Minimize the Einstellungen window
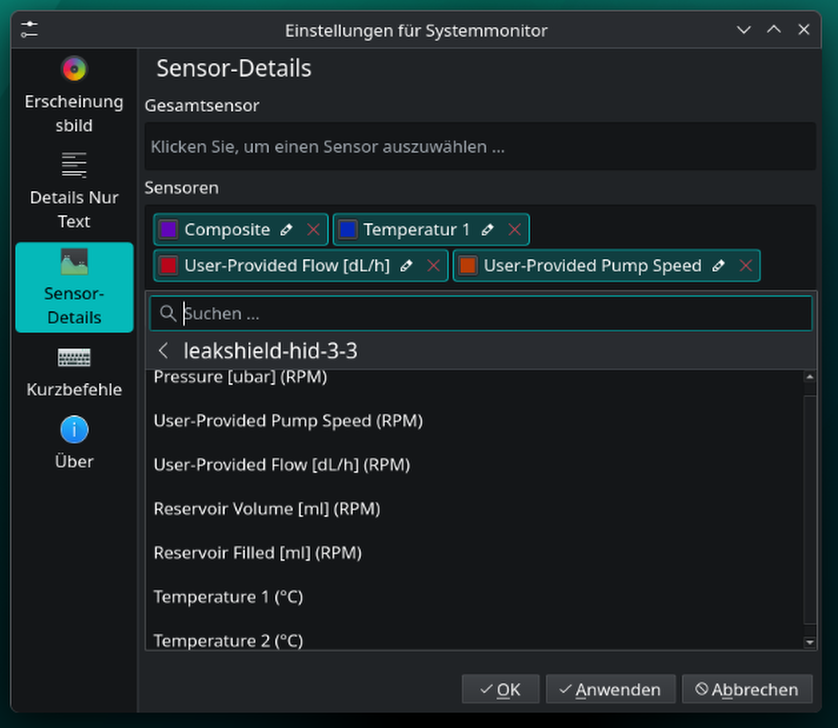Viewport: 838px width, 728px height. pyautogui.click(x=744, y=30)
